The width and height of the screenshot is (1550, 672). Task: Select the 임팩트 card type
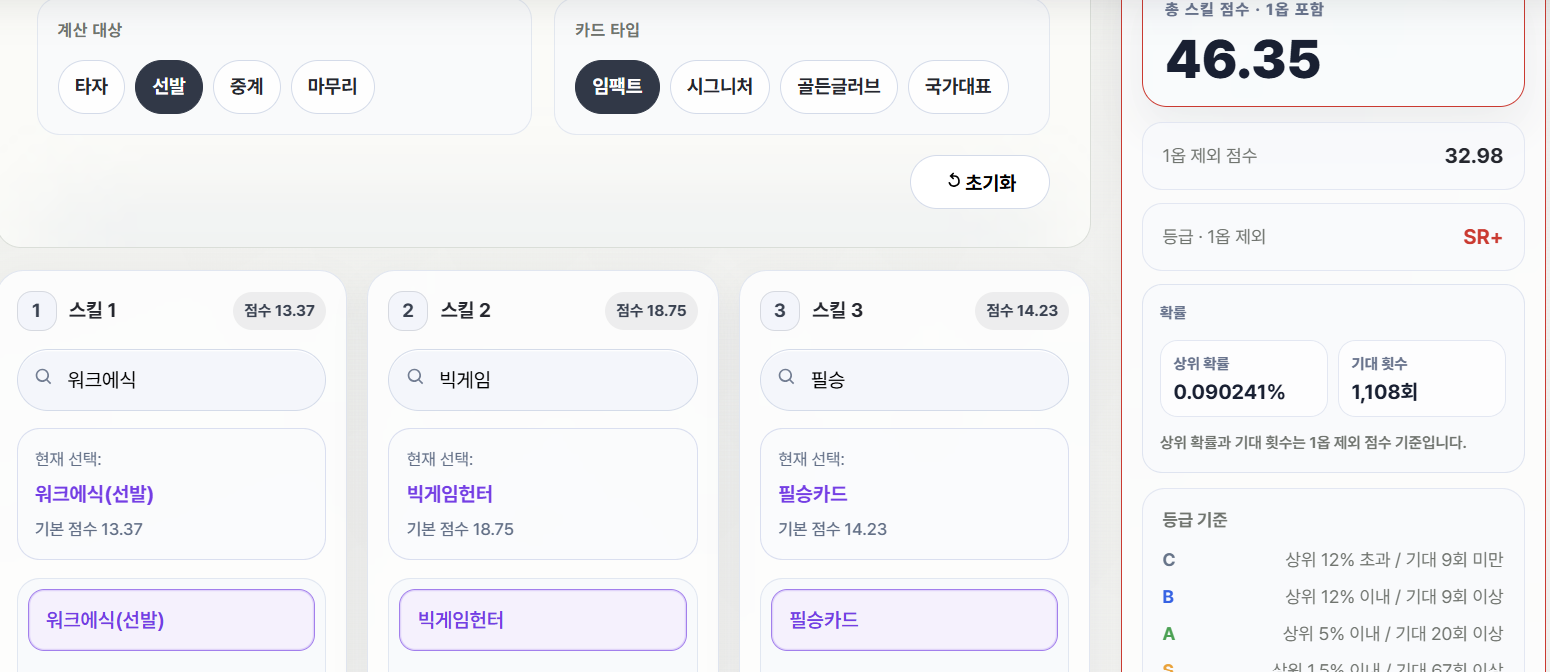click(617, 87)
